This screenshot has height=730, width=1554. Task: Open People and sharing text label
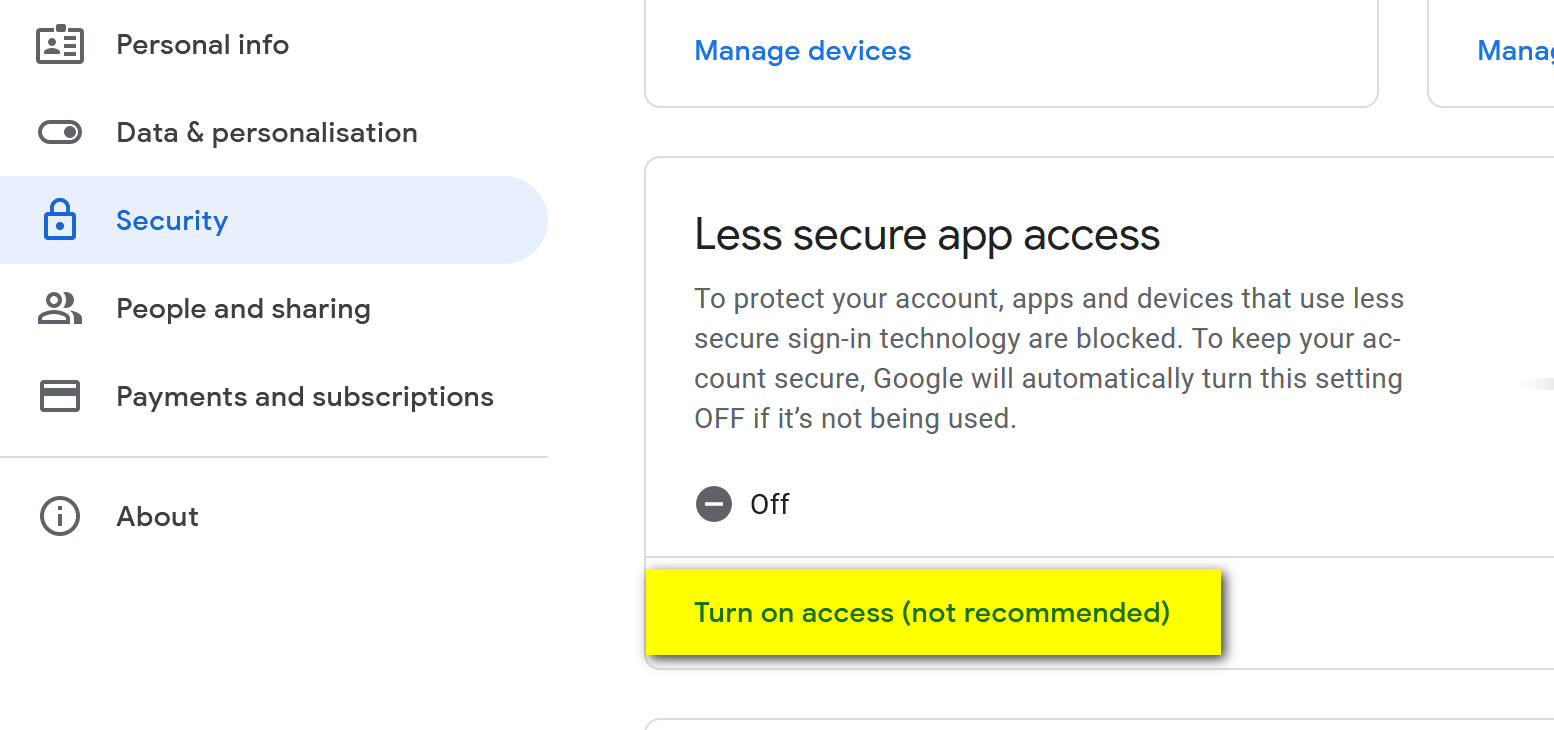pos(243,309)
